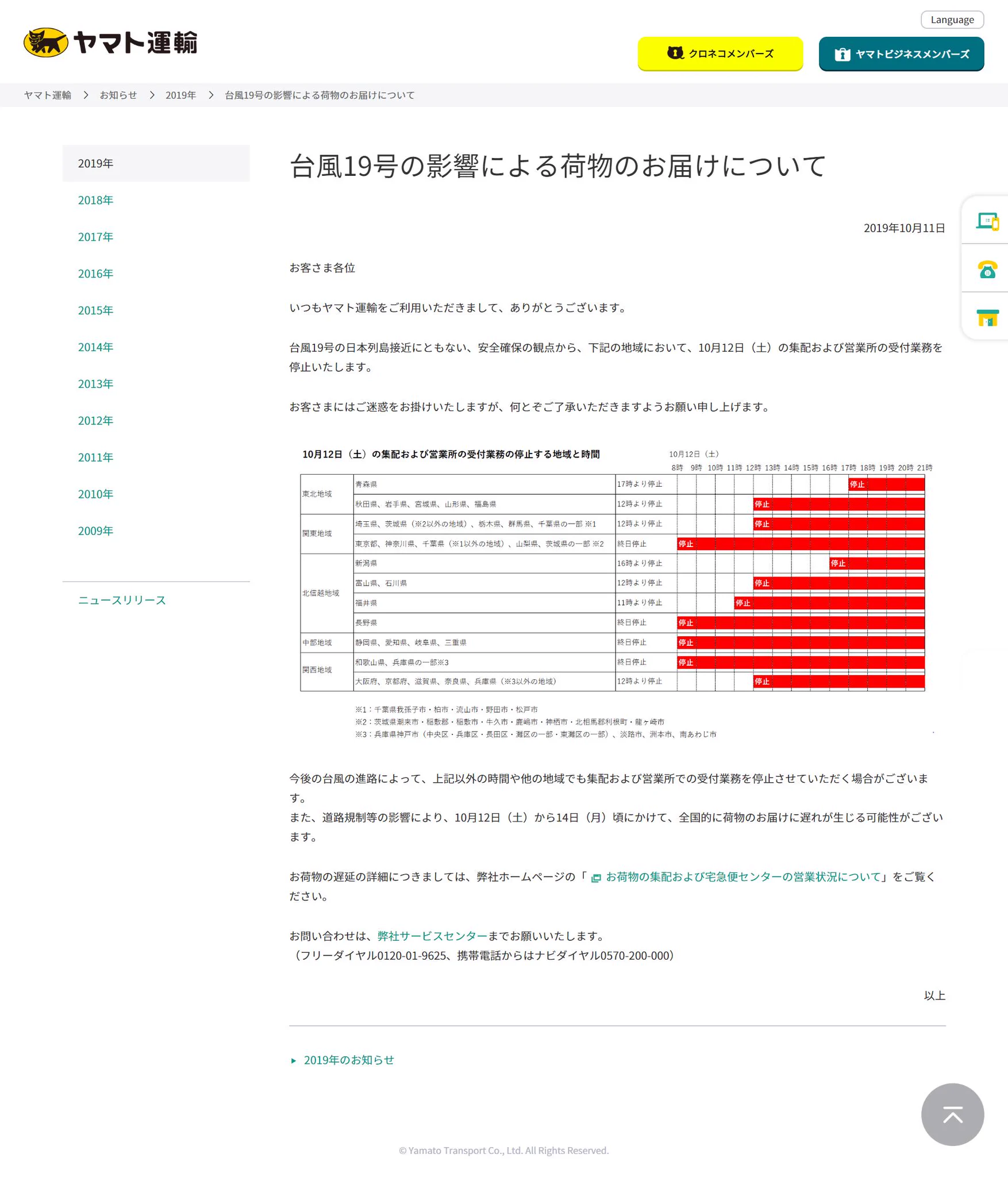Open お知らせ breadcrumb link
Screen dimensions: 1008x1177
[118, 95]
